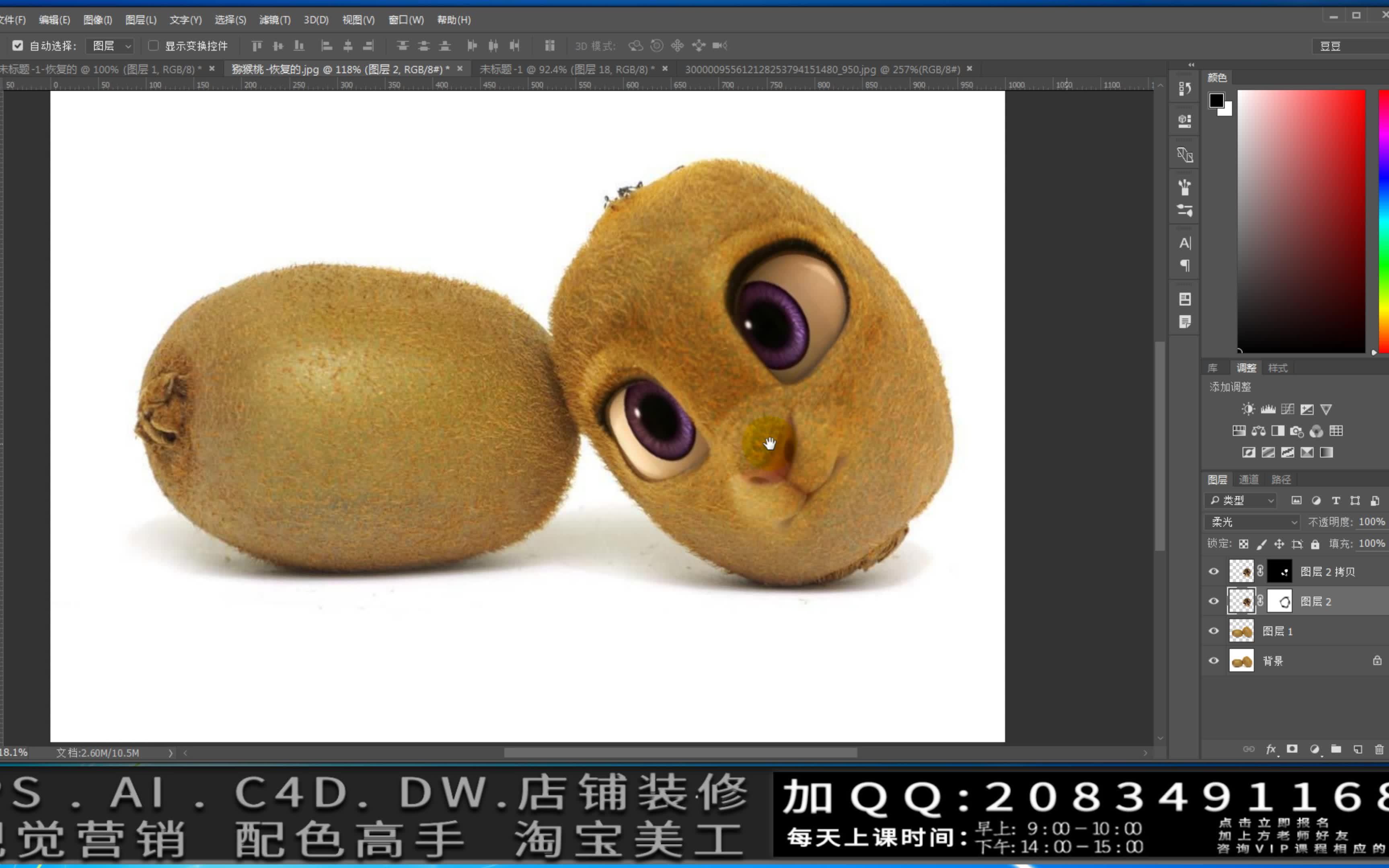Uncheck the 自动选择 checkbox
This screenshot has width=1389, height=868.
pyautogui.click(x=18, y=45)
